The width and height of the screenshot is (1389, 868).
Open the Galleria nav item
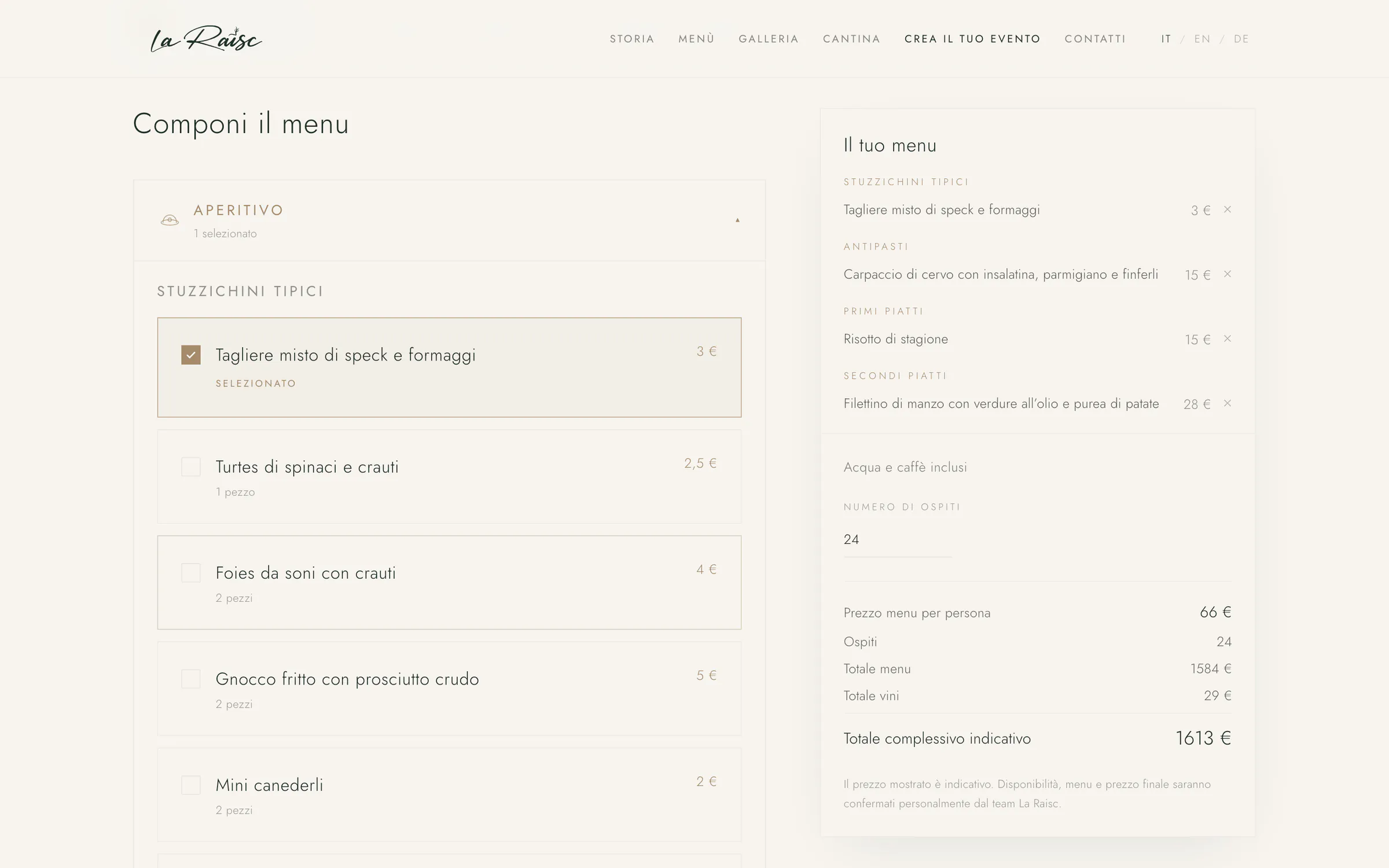[x=769, y=39]
